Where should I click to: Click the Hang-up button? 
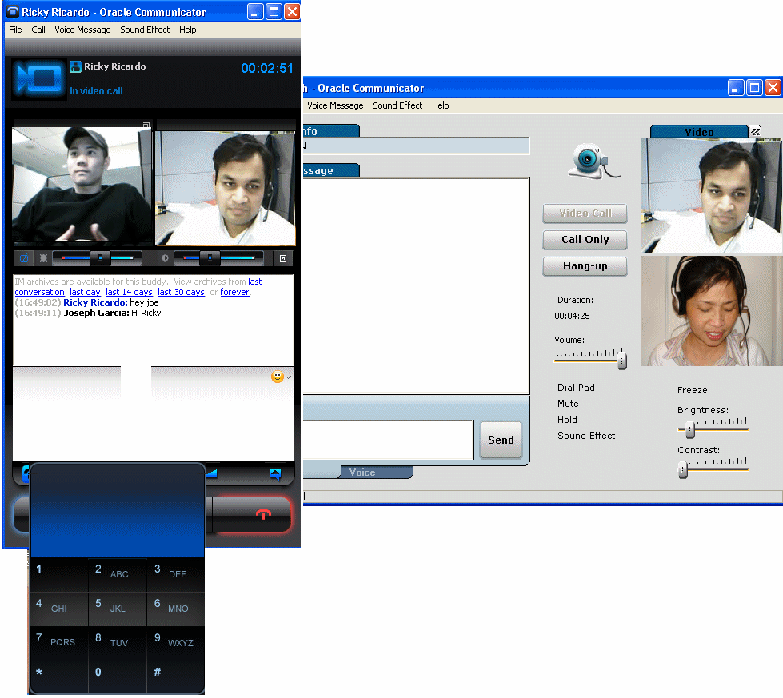point(585,266)
